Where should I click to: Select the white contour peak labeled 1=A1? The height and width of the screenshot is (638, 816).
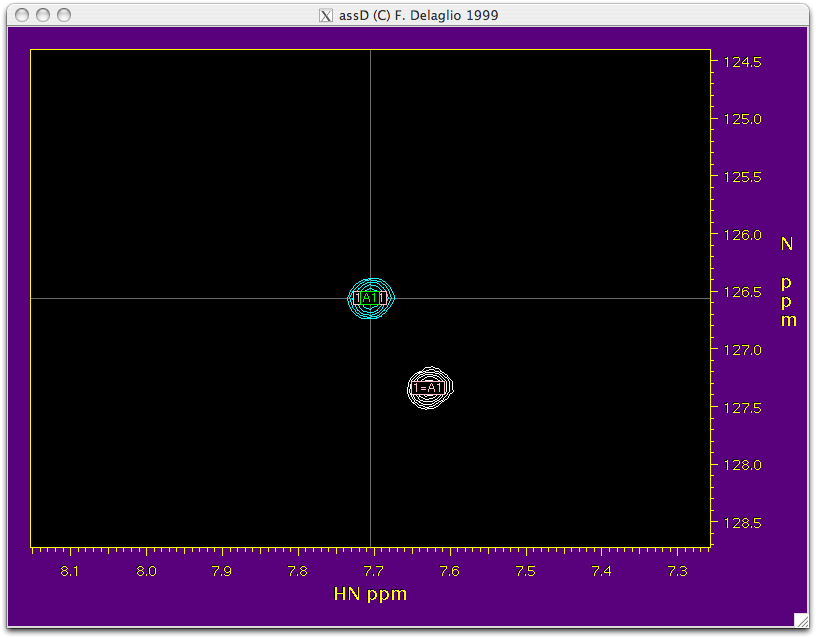click(x=431, y=388)
